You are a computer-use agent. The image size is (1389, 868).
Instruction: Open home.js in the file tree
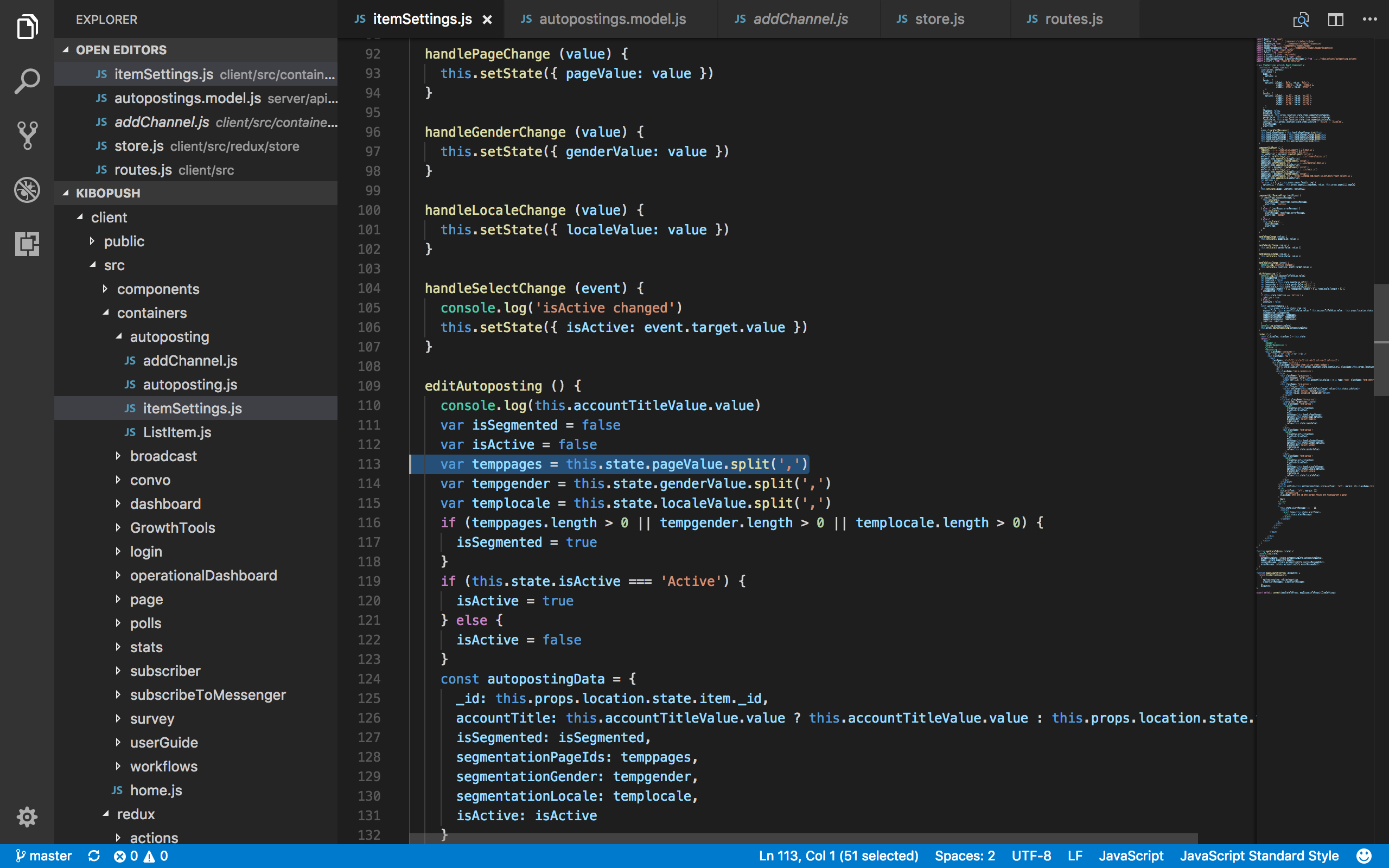coord(196,790)
